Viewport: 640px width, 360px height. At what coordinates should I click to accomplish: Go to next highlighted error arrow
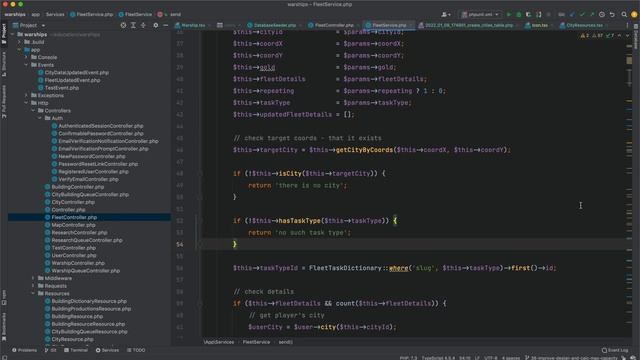(x=627, y=36)
